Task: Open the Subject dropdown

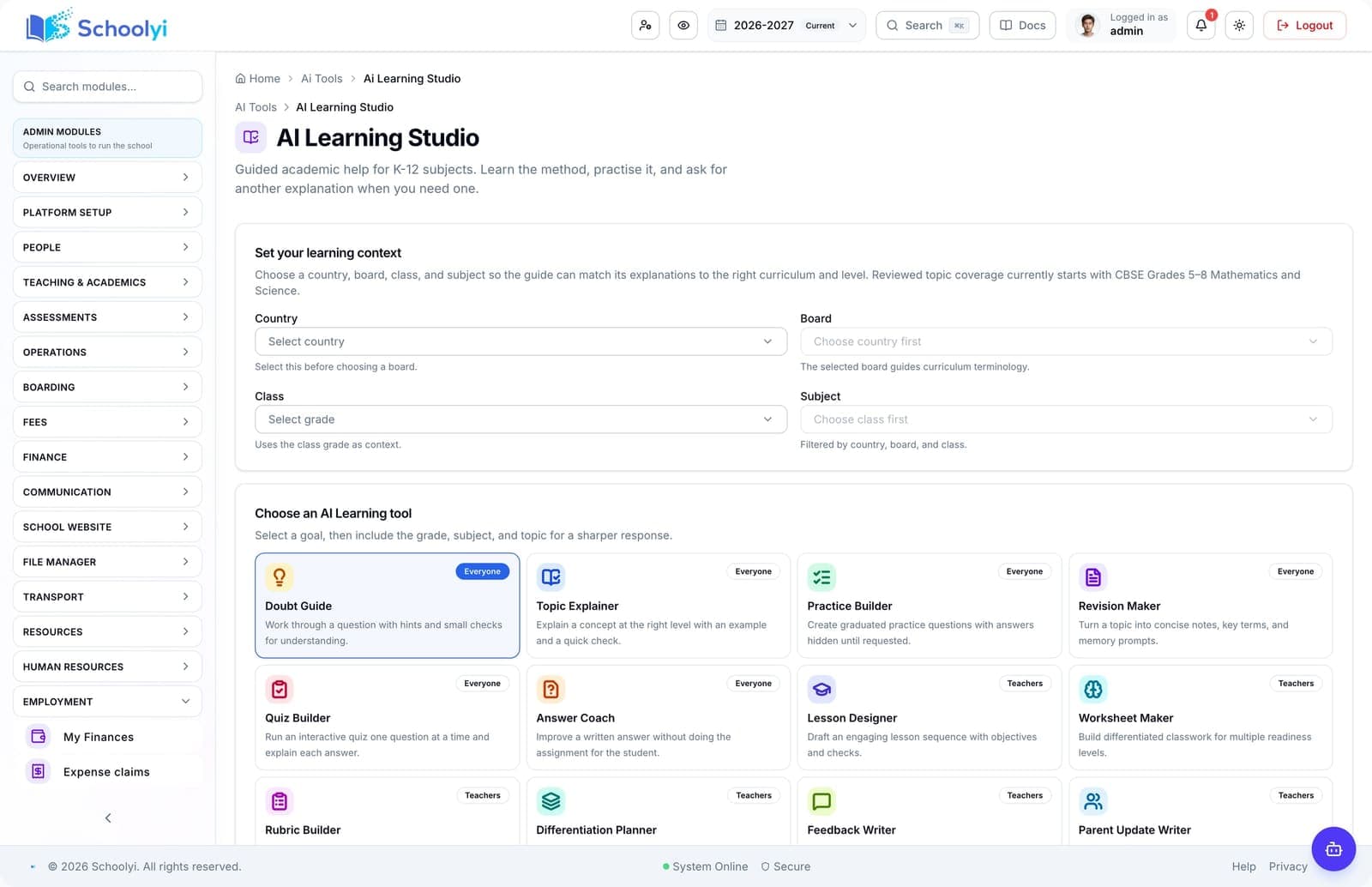Action: pos(1066,419)
